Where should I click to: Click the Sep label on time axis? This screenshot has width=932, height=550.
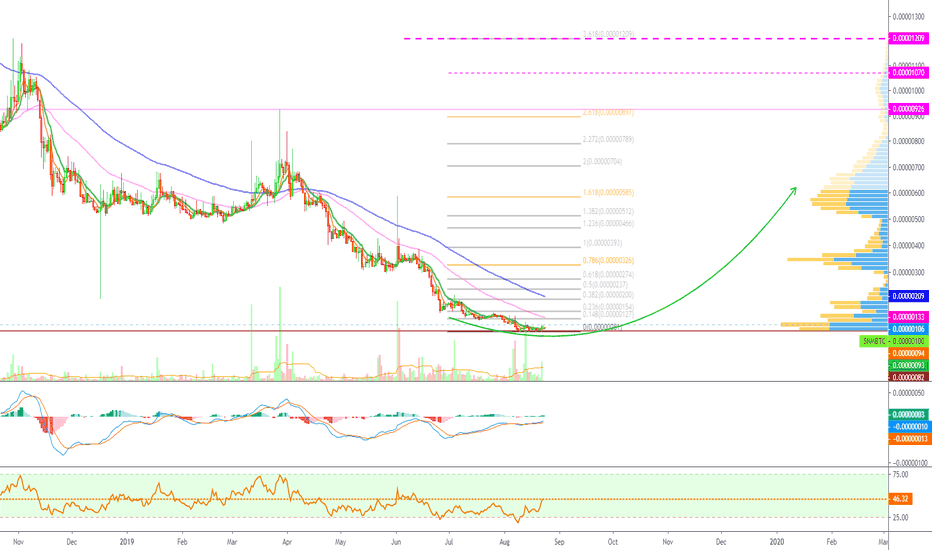559,542
